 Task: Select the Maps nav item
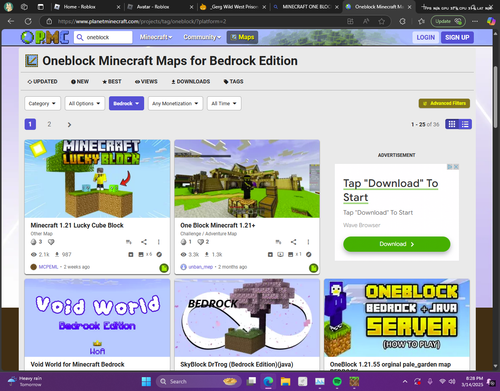(243, 37)
